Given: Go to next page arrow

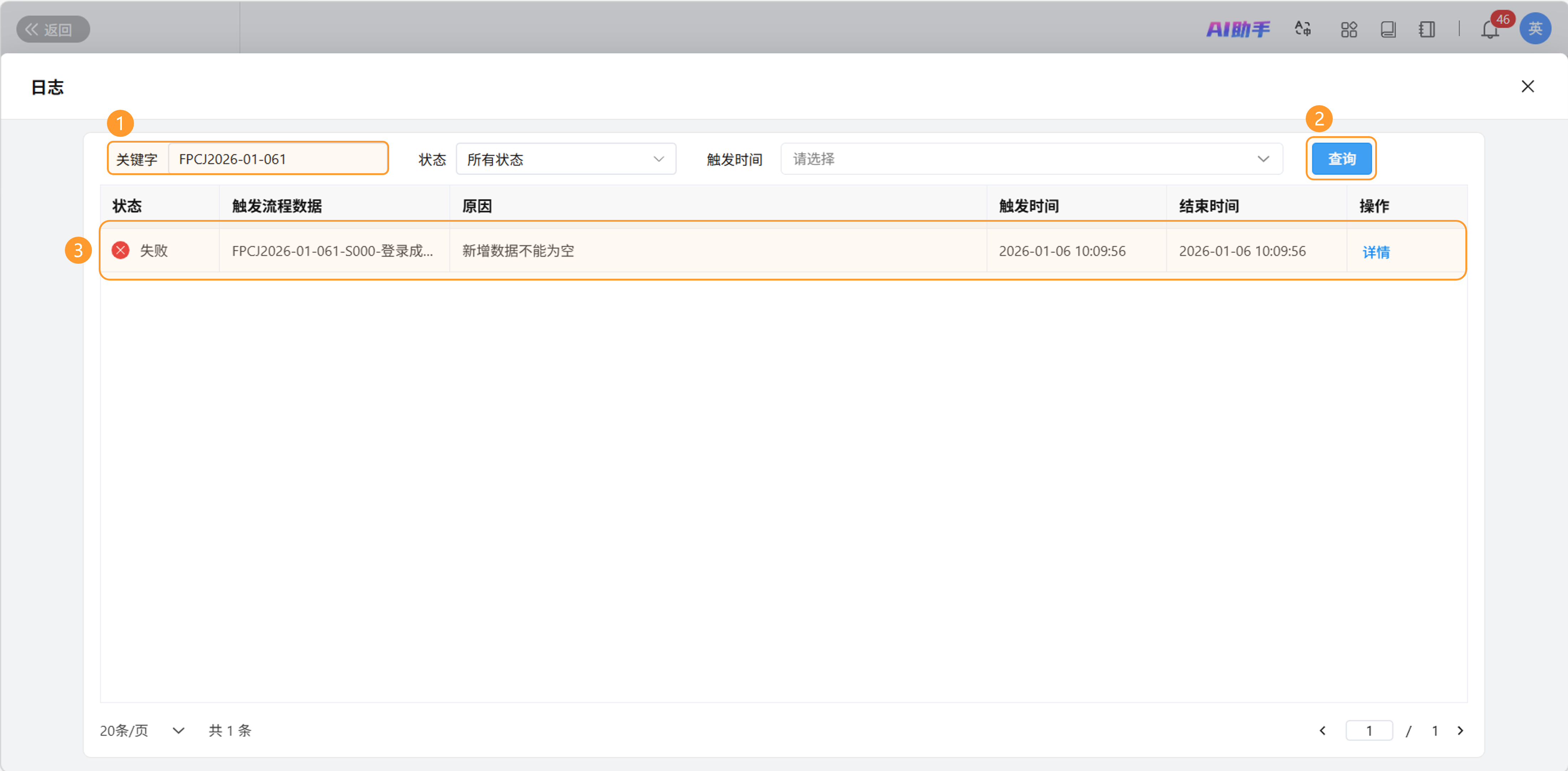Looking at the screenshot, I should (x=1460, y=730).
